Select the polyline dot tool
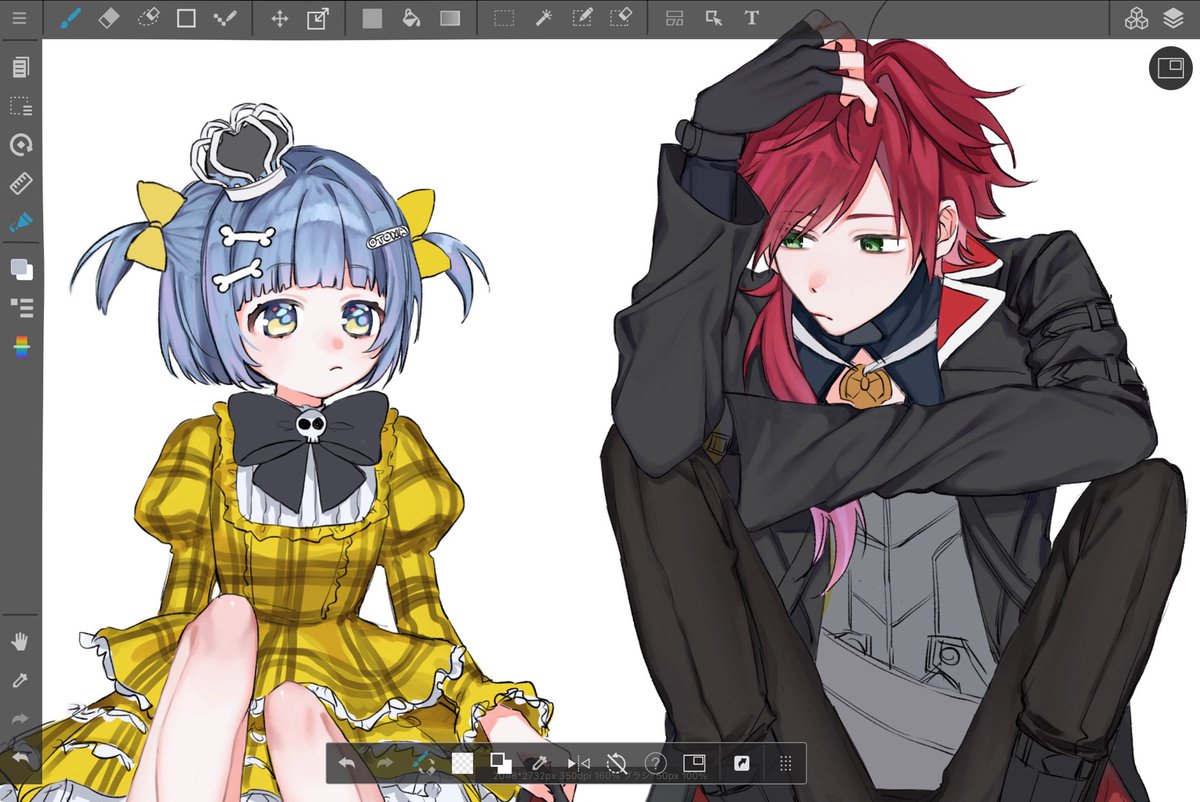1200x802 pixels. (225, 18)
